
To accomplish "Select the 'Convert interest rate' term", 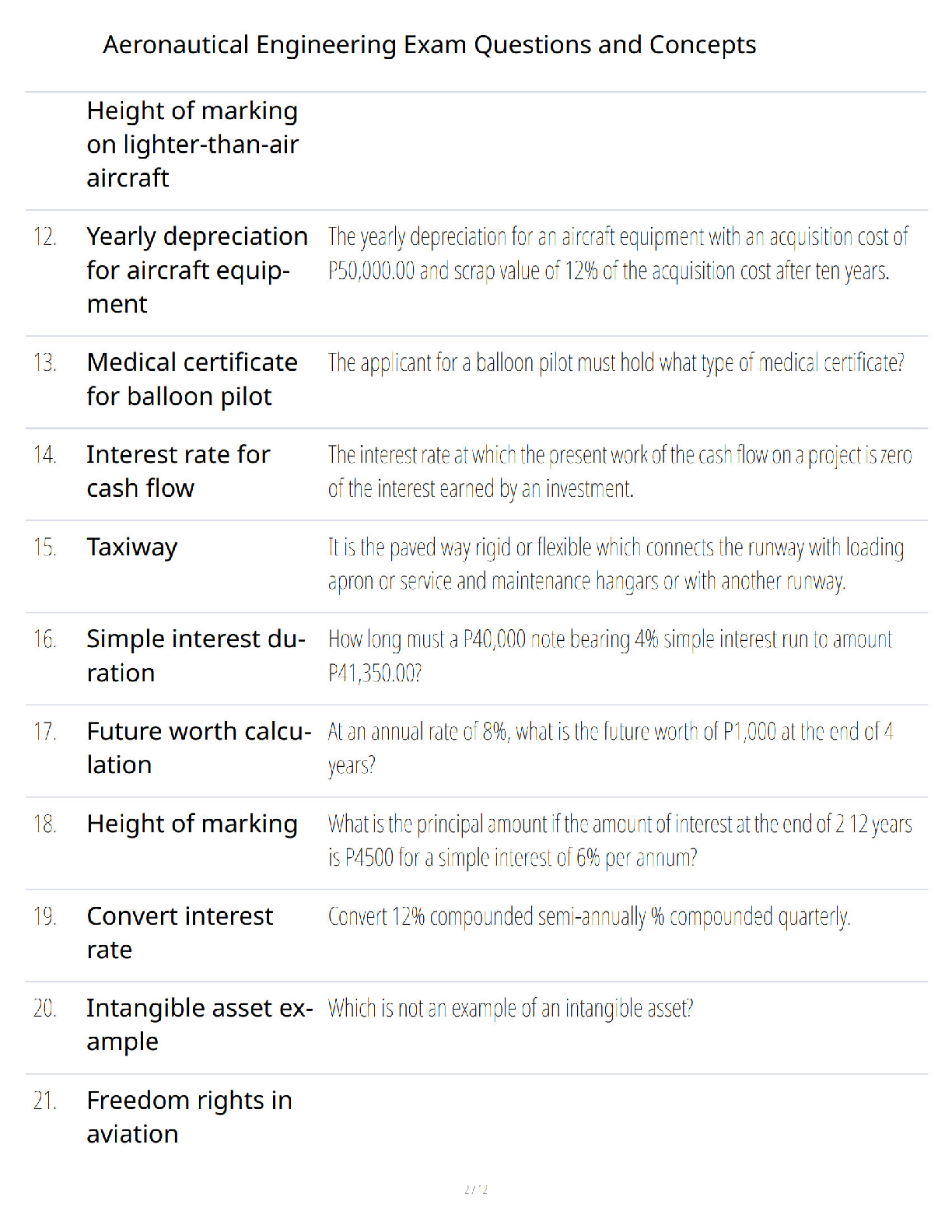I will pyautogui.click(x=180, y=933).
